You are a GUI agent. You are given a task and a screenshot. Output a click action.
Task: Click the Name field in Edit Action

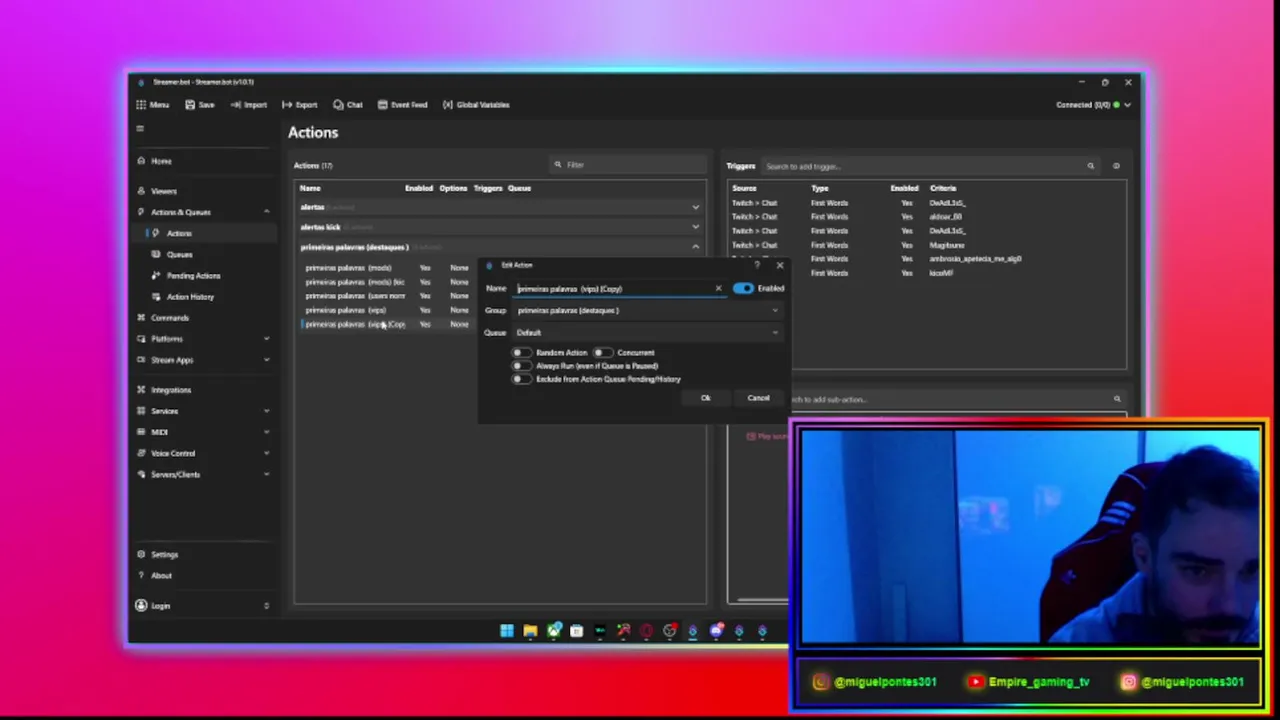pos(612,289)
